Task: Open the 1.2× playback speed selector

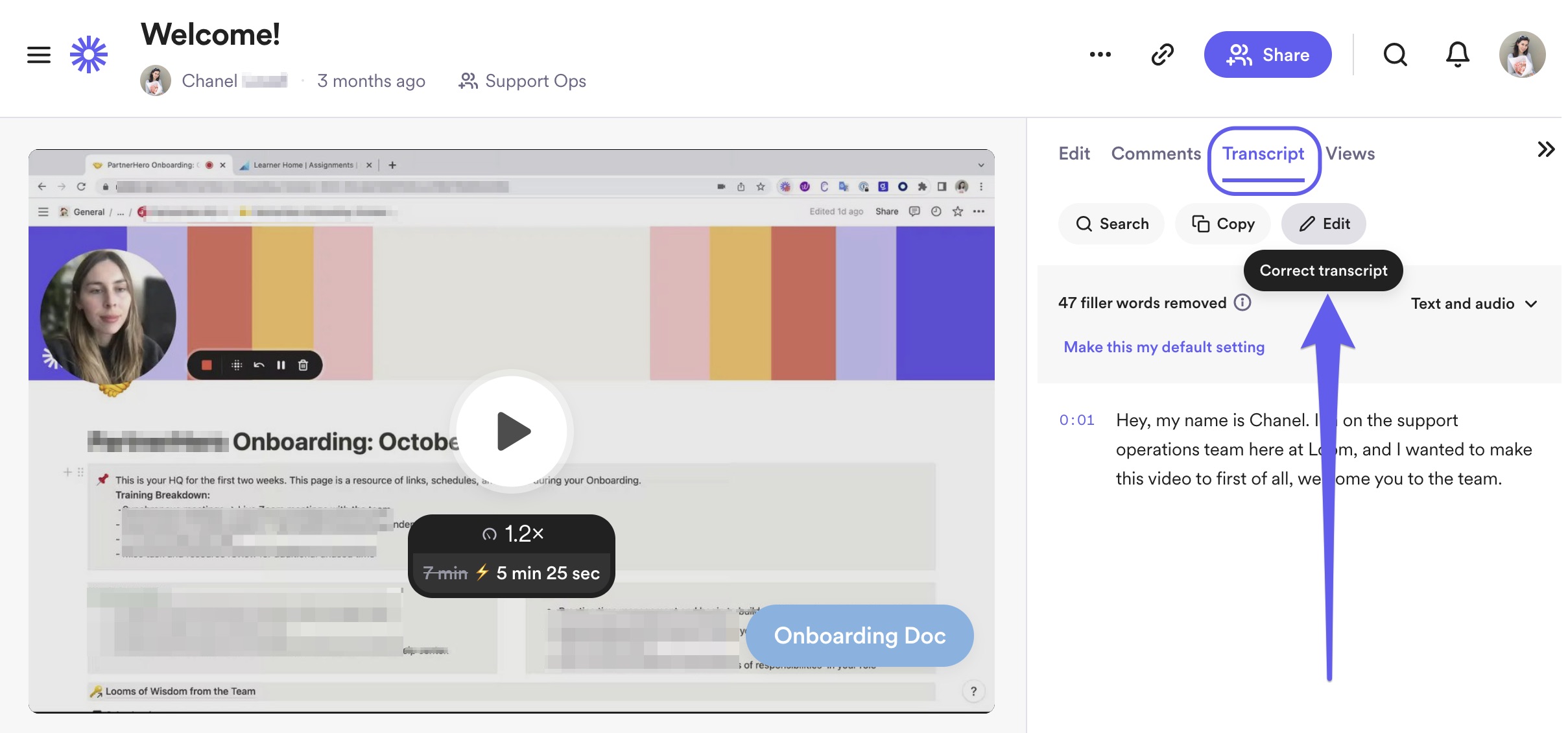Action: click(x=512, y=534)
